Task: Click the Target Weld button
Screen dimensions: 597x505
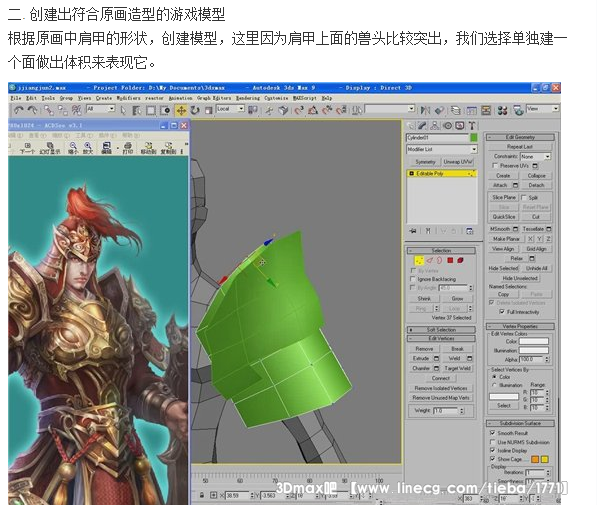Action: coord(457,368)
